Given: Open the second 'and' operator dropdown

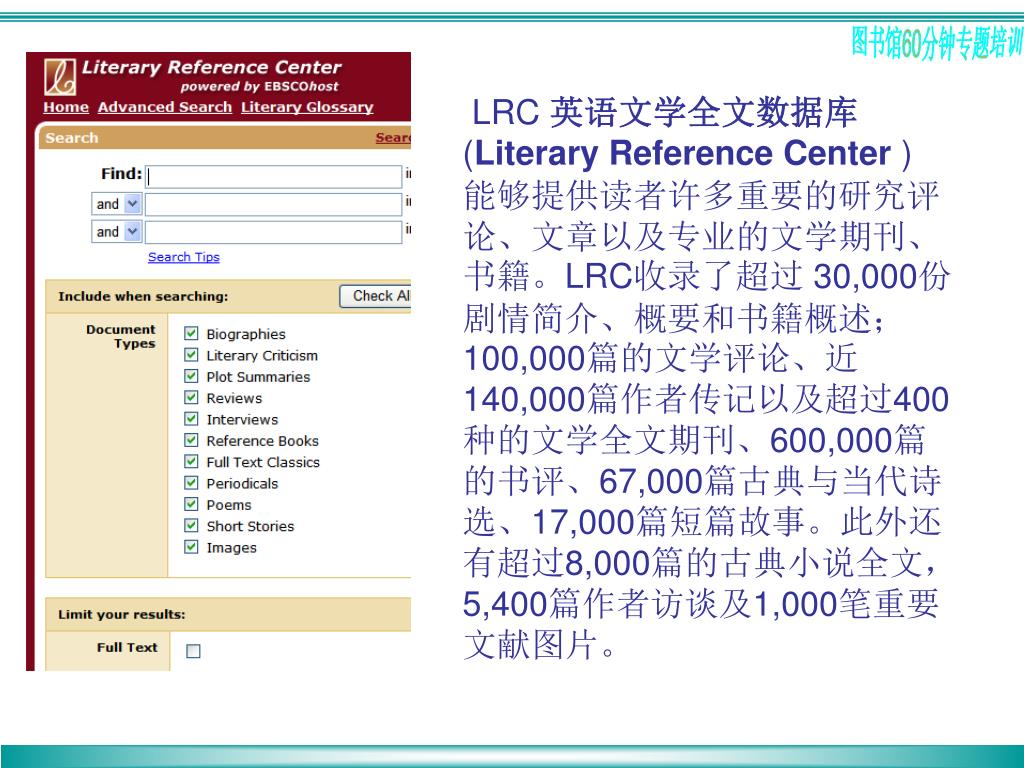Looking at the screenshot, I should click(x=116, y=232).
